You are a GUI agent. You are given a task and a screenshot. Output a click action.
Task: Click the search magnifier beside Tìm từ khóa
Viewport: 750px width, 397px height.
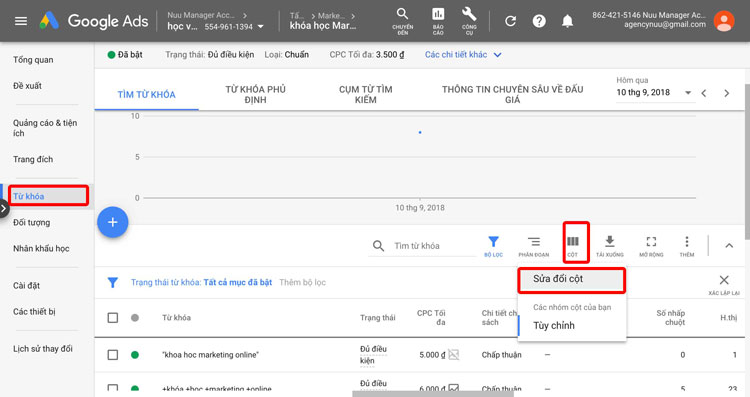point(378,246)
